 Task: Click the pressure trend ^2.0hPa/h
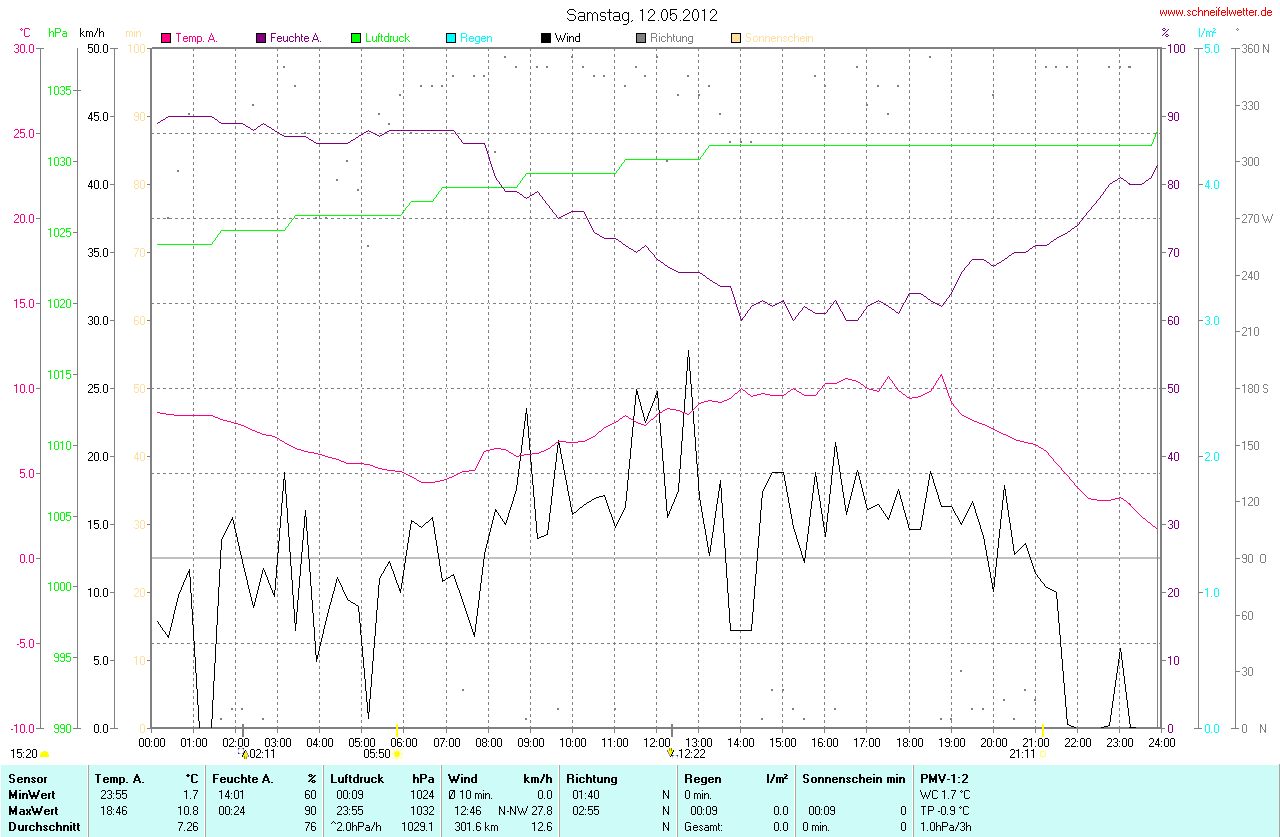[358, 827]
